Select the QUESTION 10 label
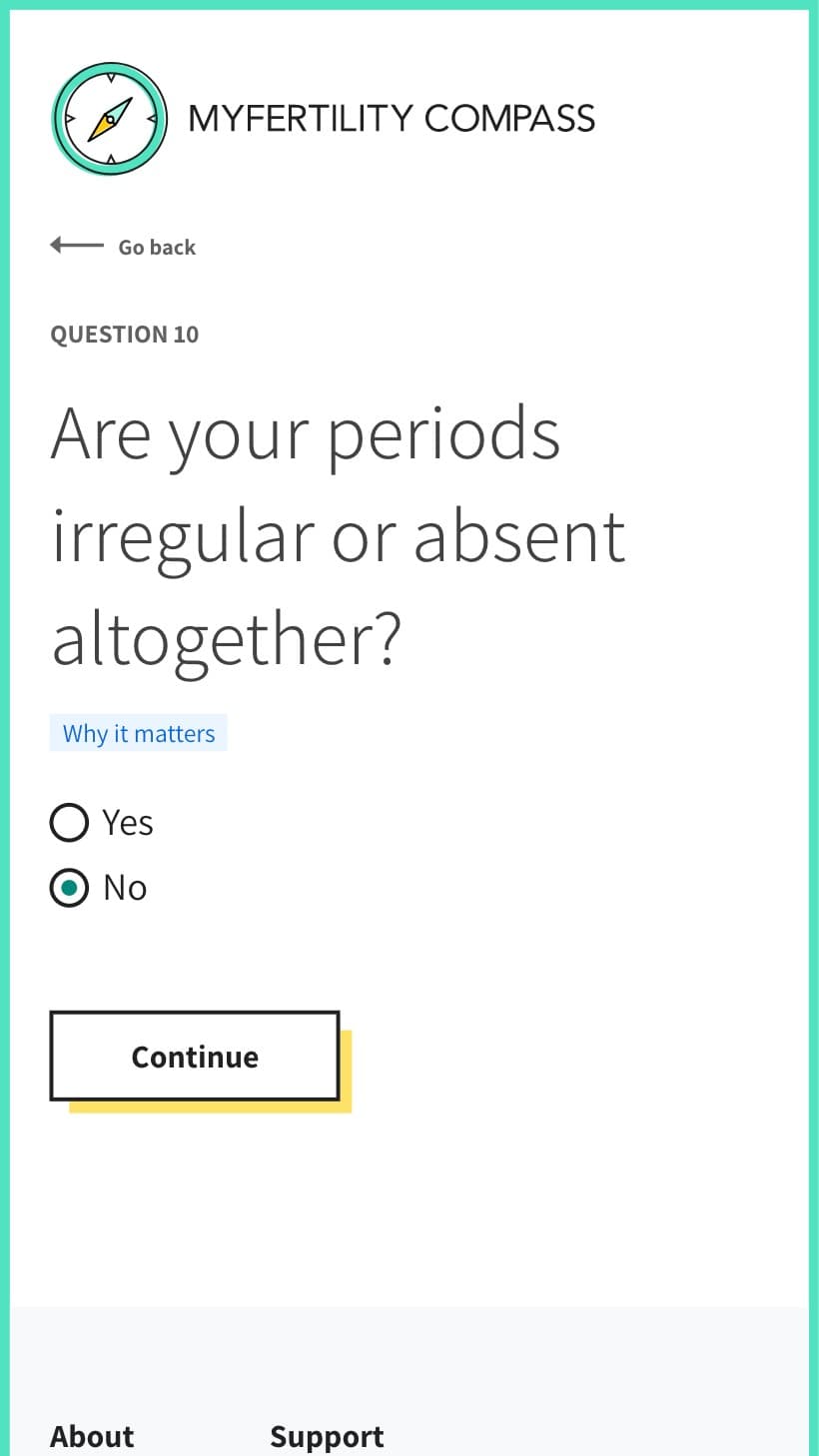Screen dimensions: 819x1456 (125, 335)
